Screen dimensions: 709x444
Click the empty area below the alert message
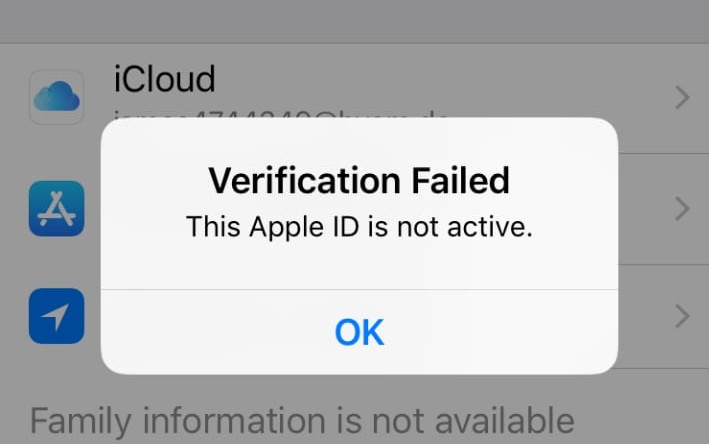[359, 265]
